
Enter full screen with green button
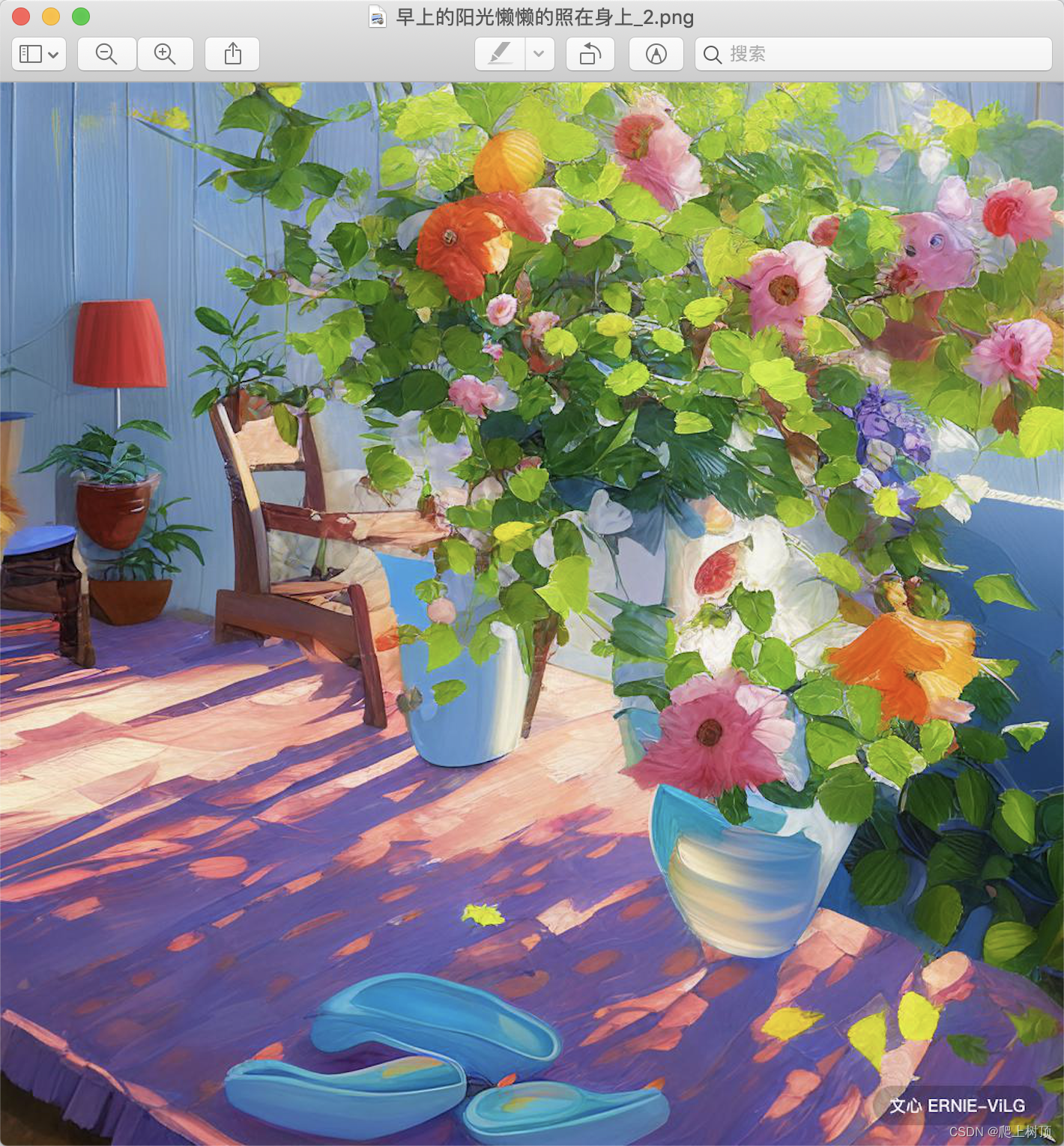tap(81, 16)
